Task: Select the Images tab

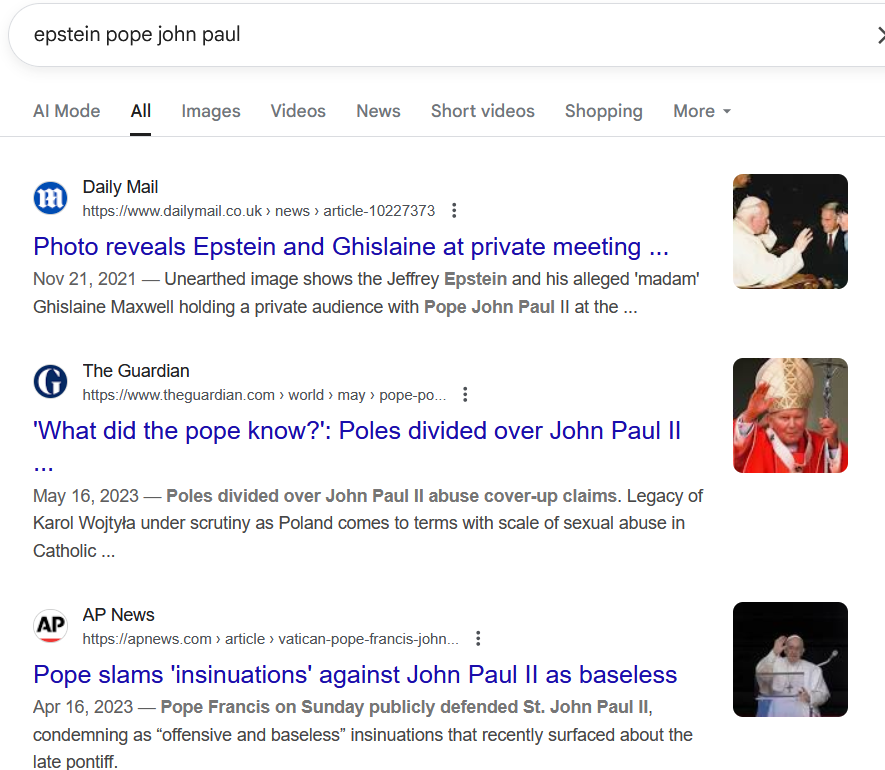Action: (211, 111)
